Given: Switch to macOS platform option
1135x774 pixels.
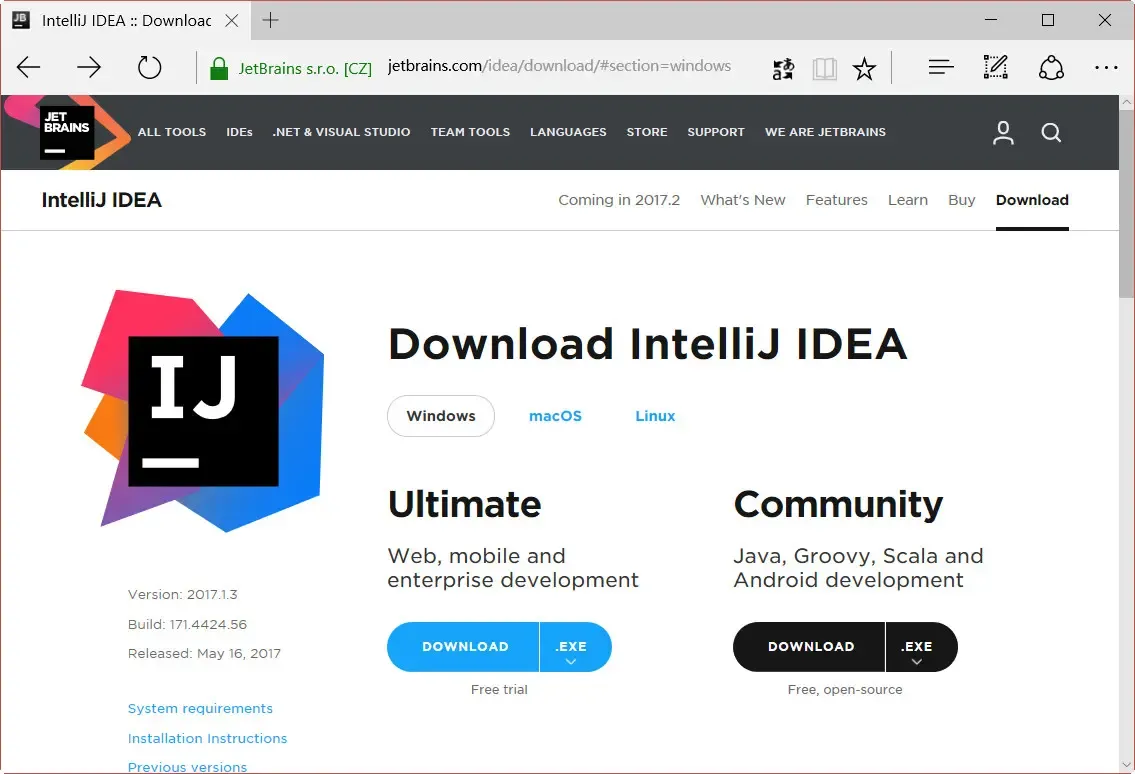Looking at the screenshot, I should (555, 416).
